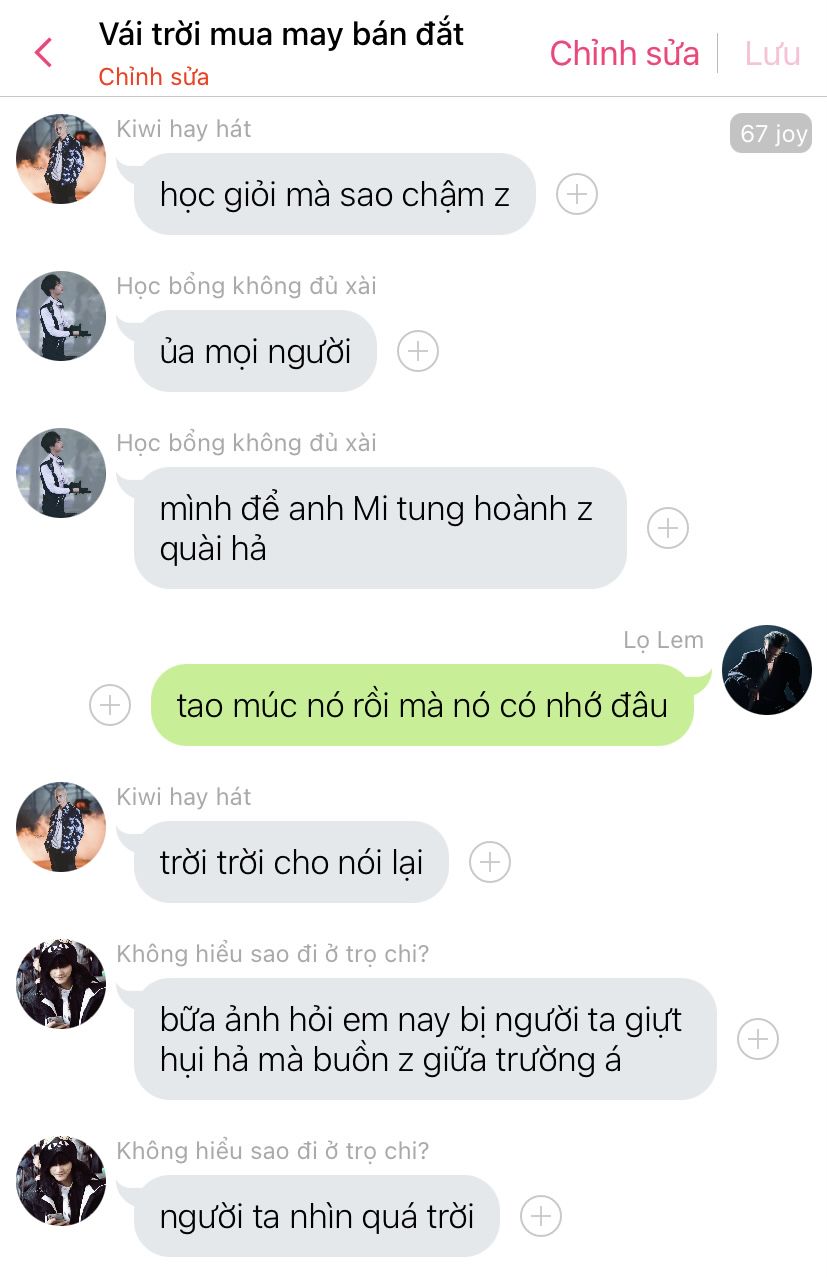The width and height of the screenshot is (827, 1277).
Task: Open Lọ Lem's profile picture
Action: 767,670
